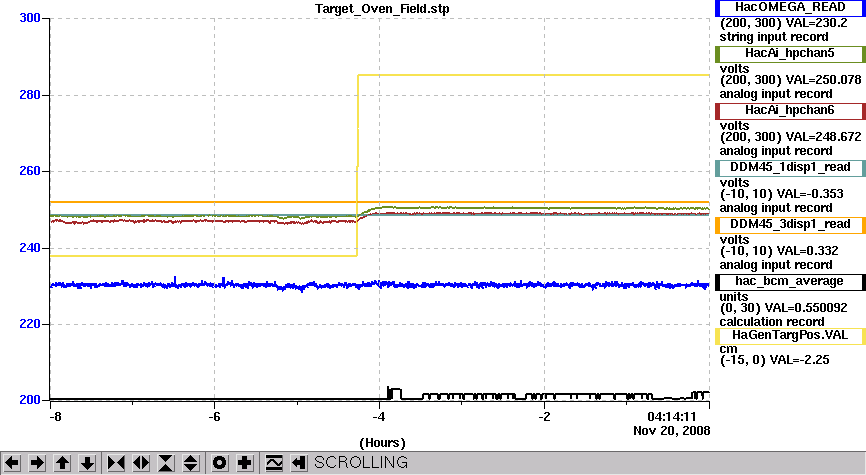The height and width of the screenshot is (475, 866).
Task: Click the return-arrow scroll mode icon
Action: coord(299,462)
